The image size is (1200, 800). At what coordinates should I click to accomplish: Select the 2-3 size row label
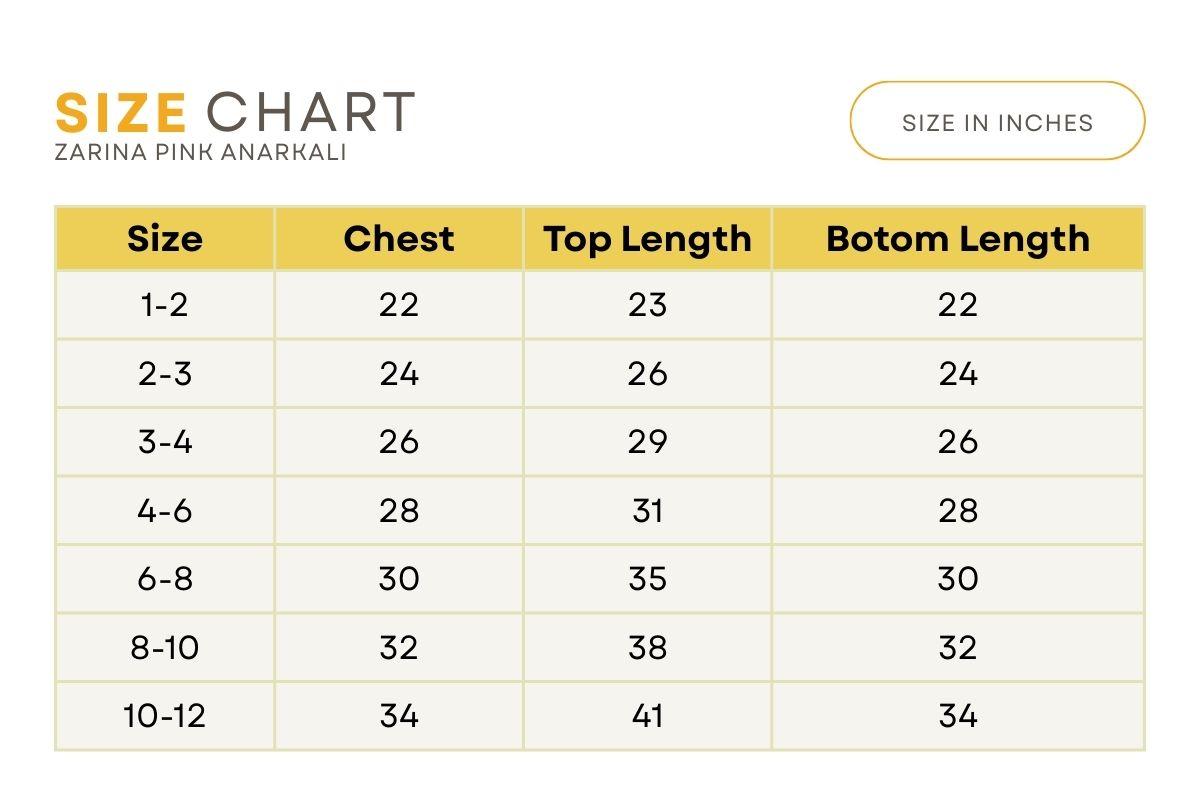click(165, 374)
